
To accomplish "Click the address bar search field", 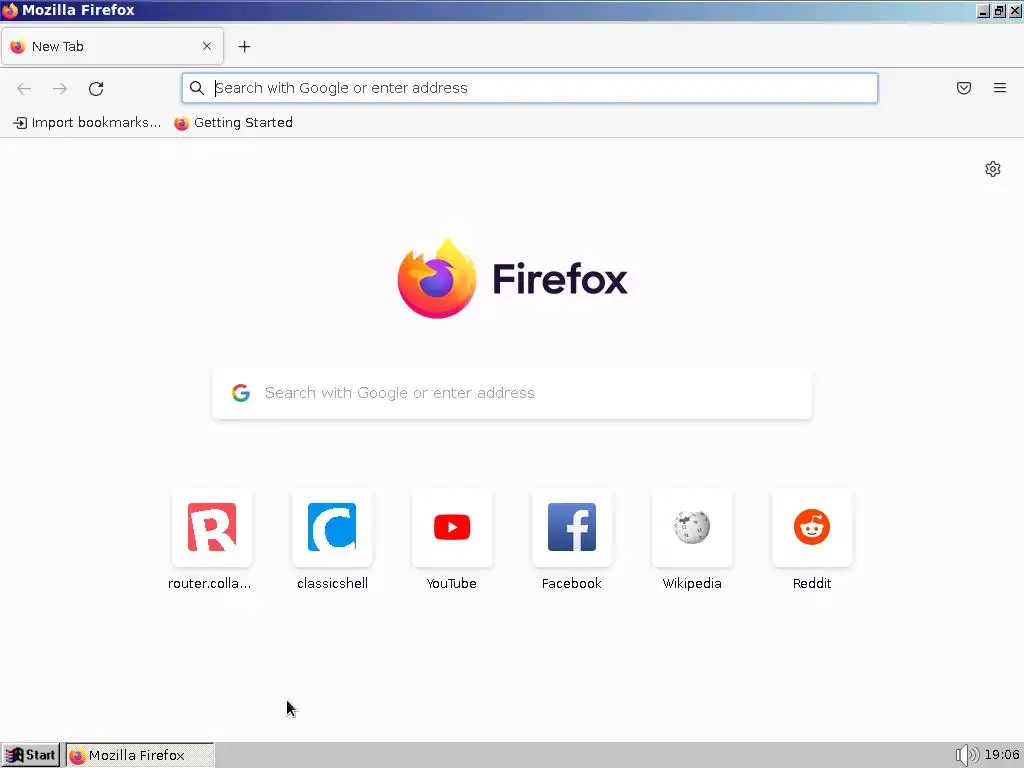I will click(530, 88).
